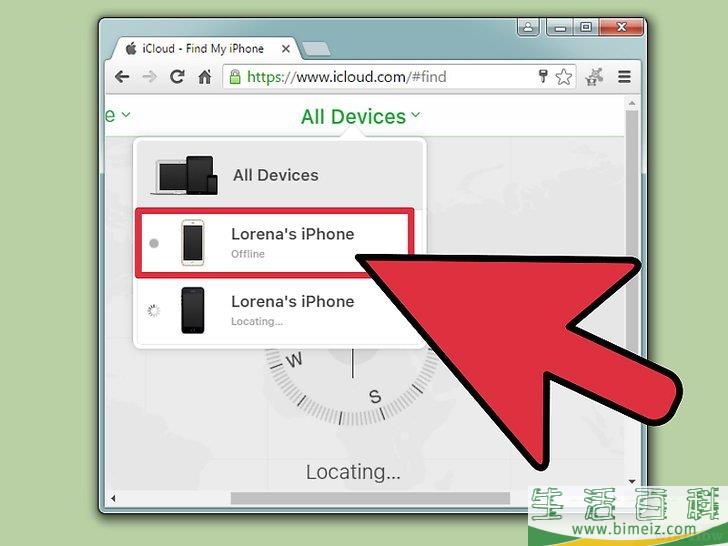The height and width of the screenshot is (546, 728).
Task: Reload the iCloud page
Action: coord(177,77)
